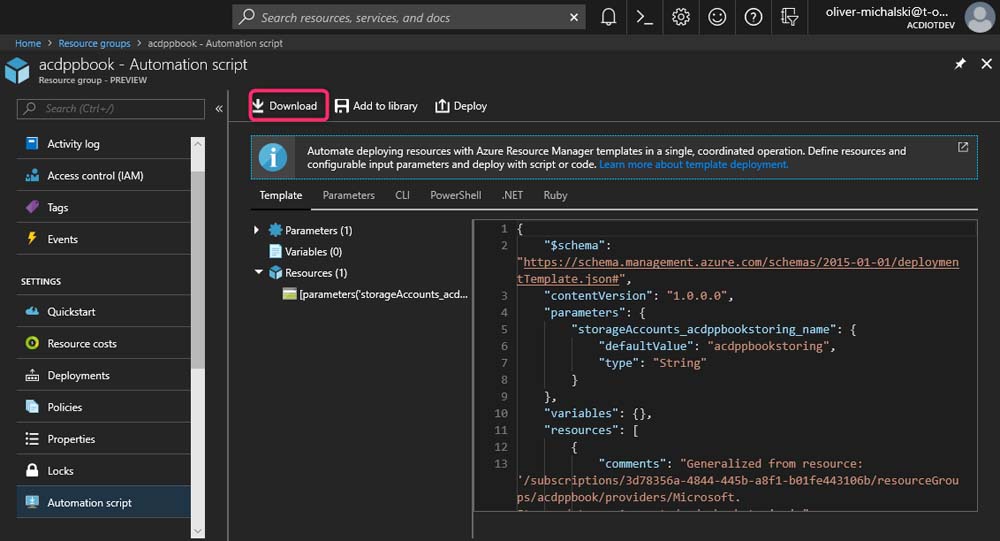The image size is (1000, 541).
Task: Click the Add to library button
Action: 376,106
